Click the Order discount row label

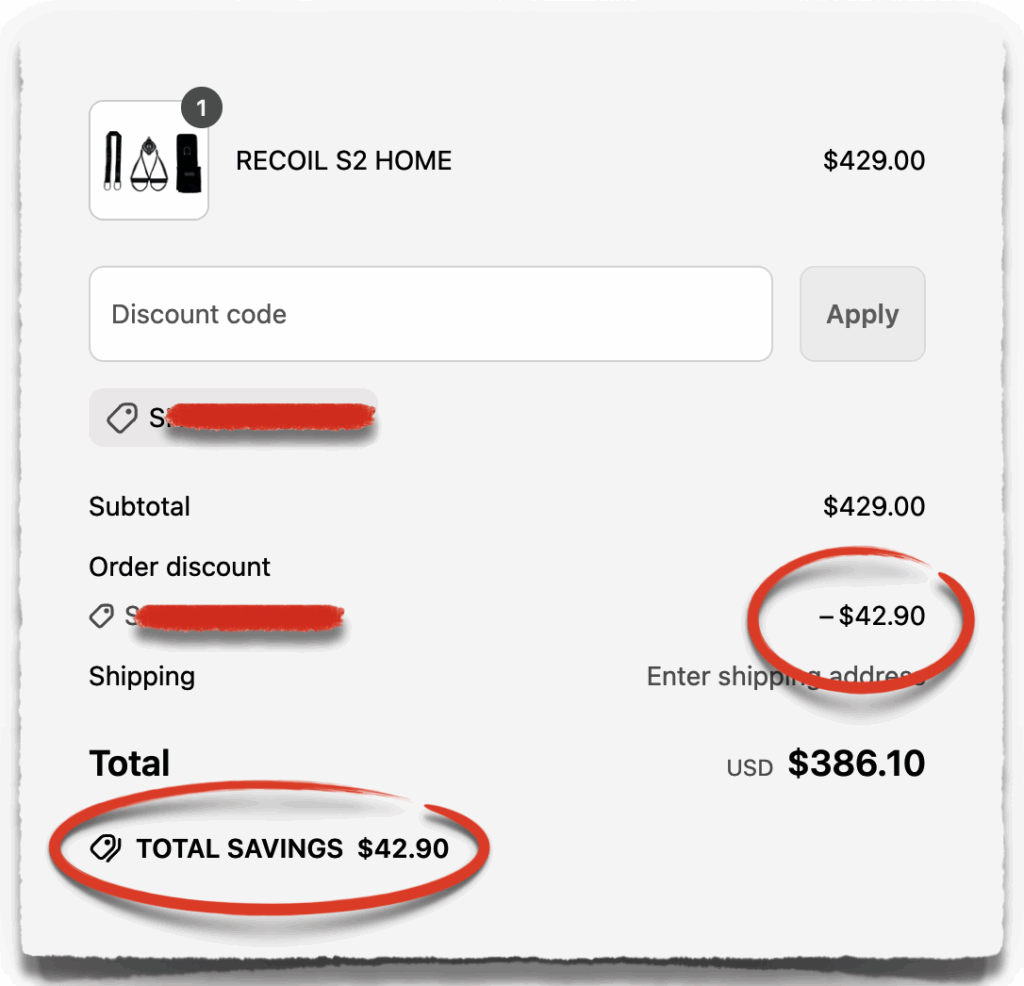(180, 567)
